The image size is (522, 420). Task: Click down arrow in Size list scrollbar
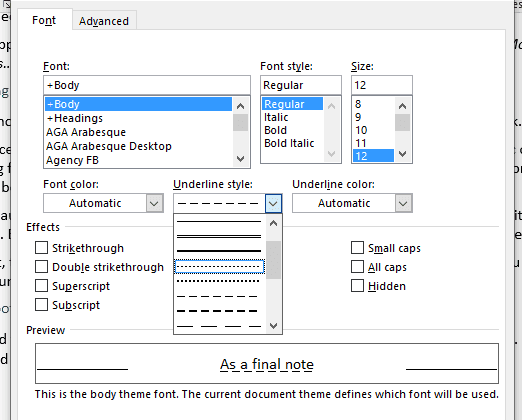coord(402,154)
